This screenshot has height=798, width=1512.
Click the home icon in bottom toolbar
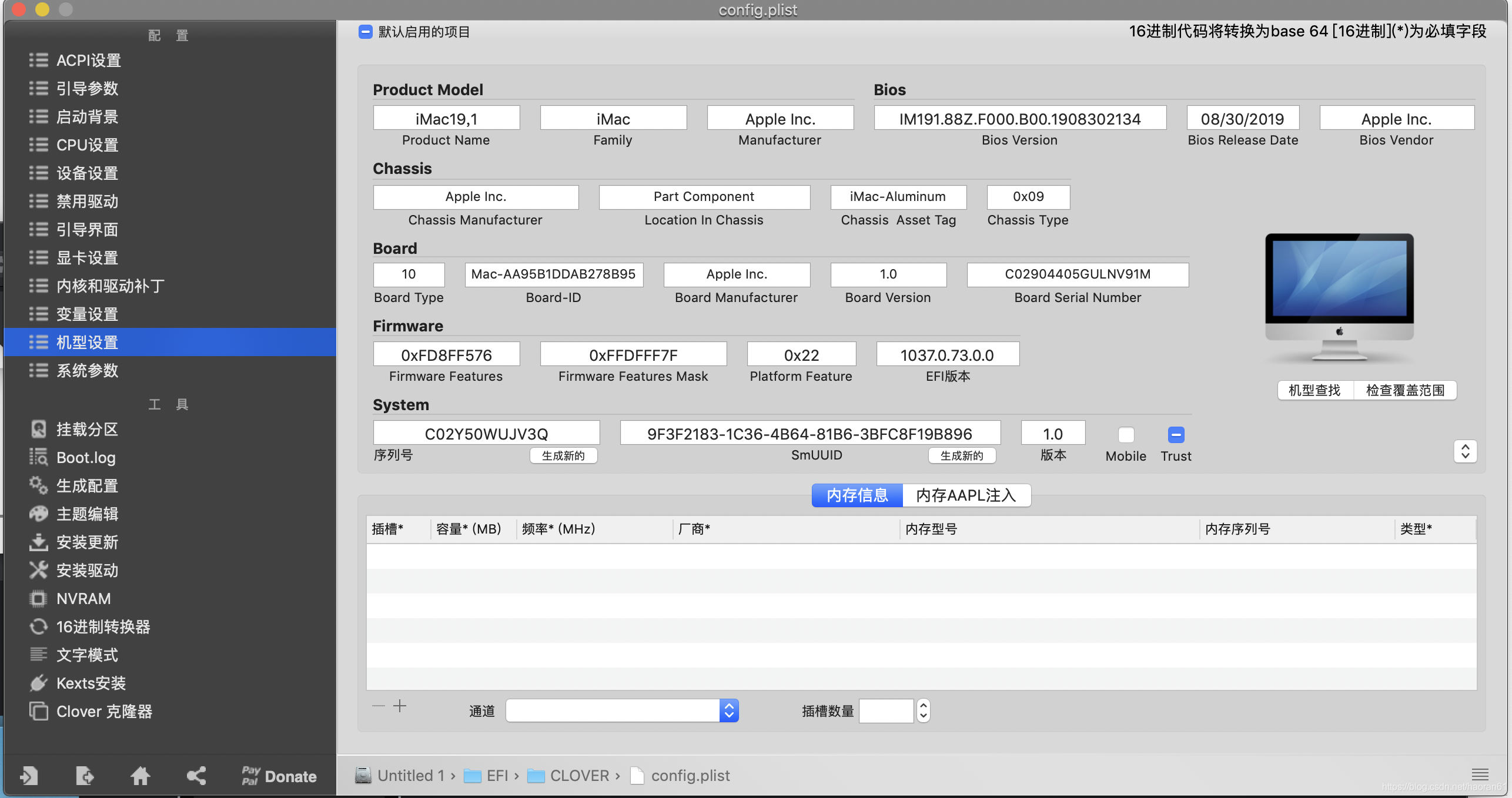click(x=140, y=776)
